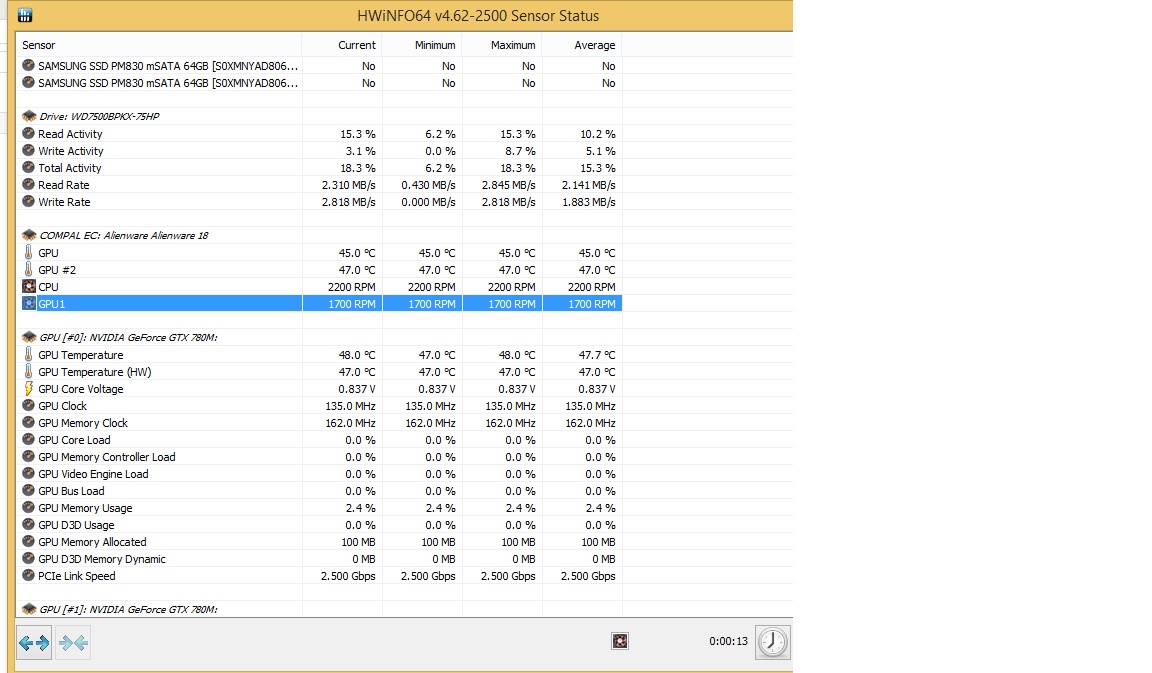The image size is (1152, 673).
Task: Sort by the Sensor column header
Action: click(159, 45)
